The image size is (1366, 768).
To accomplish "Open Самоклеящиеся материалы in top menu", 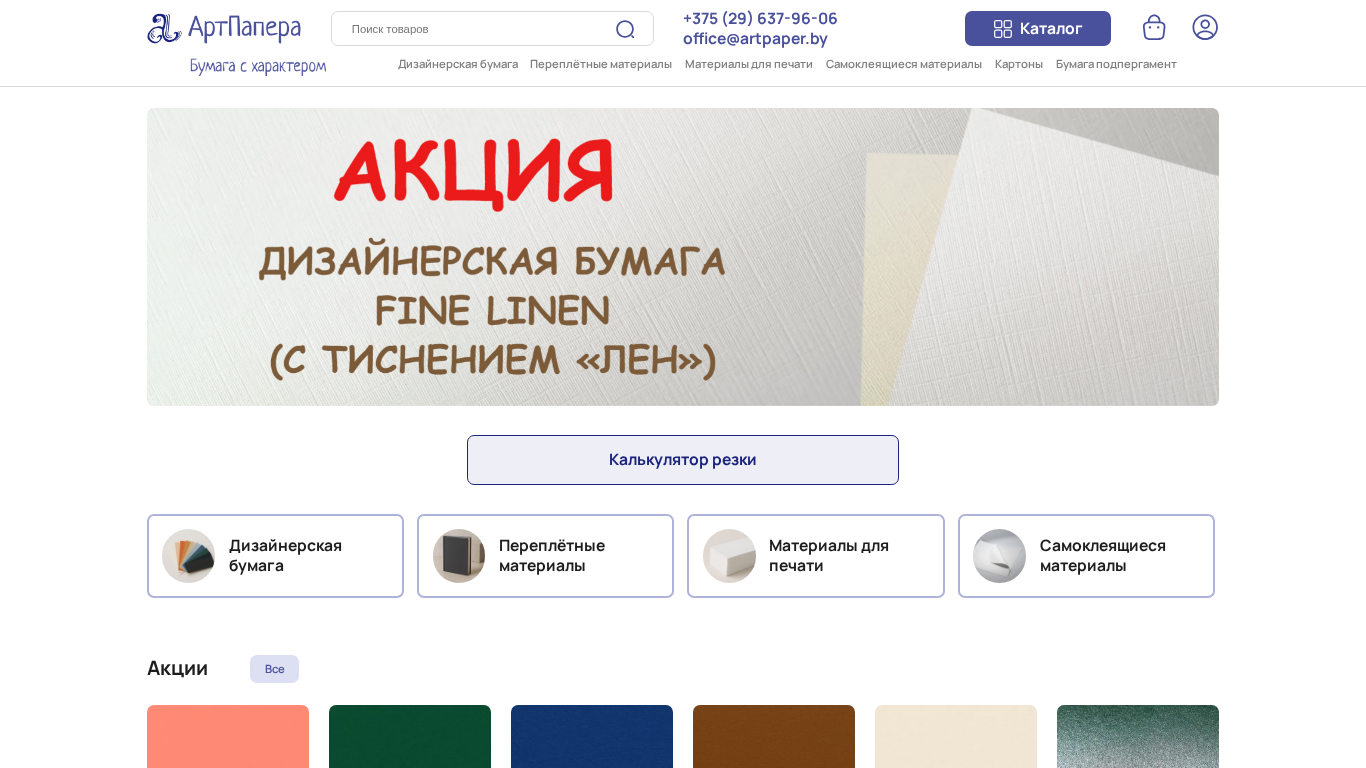I will click(x=904, y=64).
